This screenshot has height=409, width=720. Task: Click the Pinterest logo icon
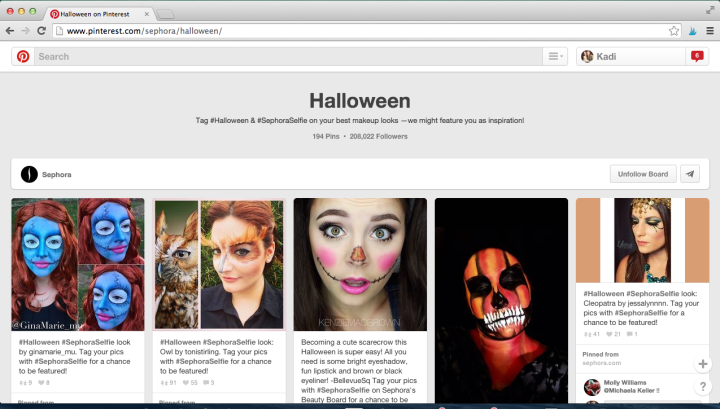(22, 57)
